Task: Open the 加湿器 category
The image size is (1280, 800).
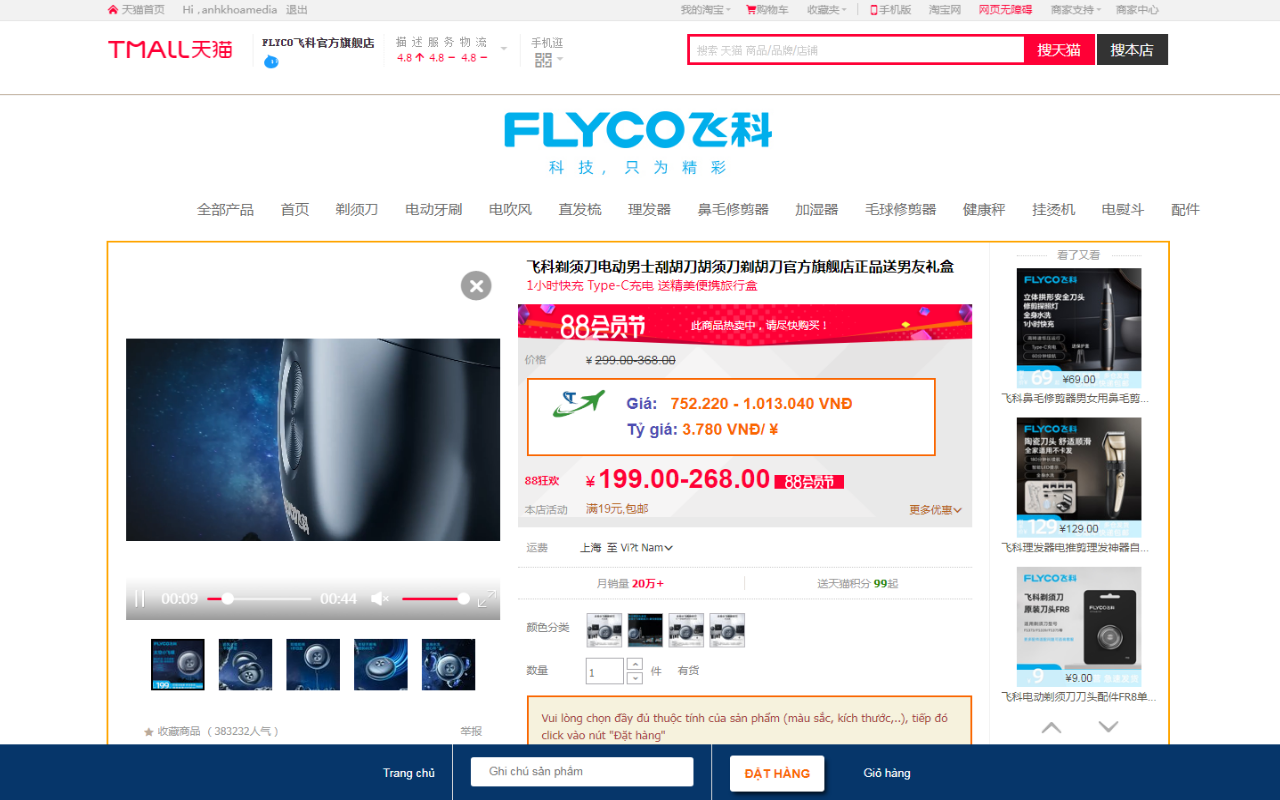Action: (817, 210)
